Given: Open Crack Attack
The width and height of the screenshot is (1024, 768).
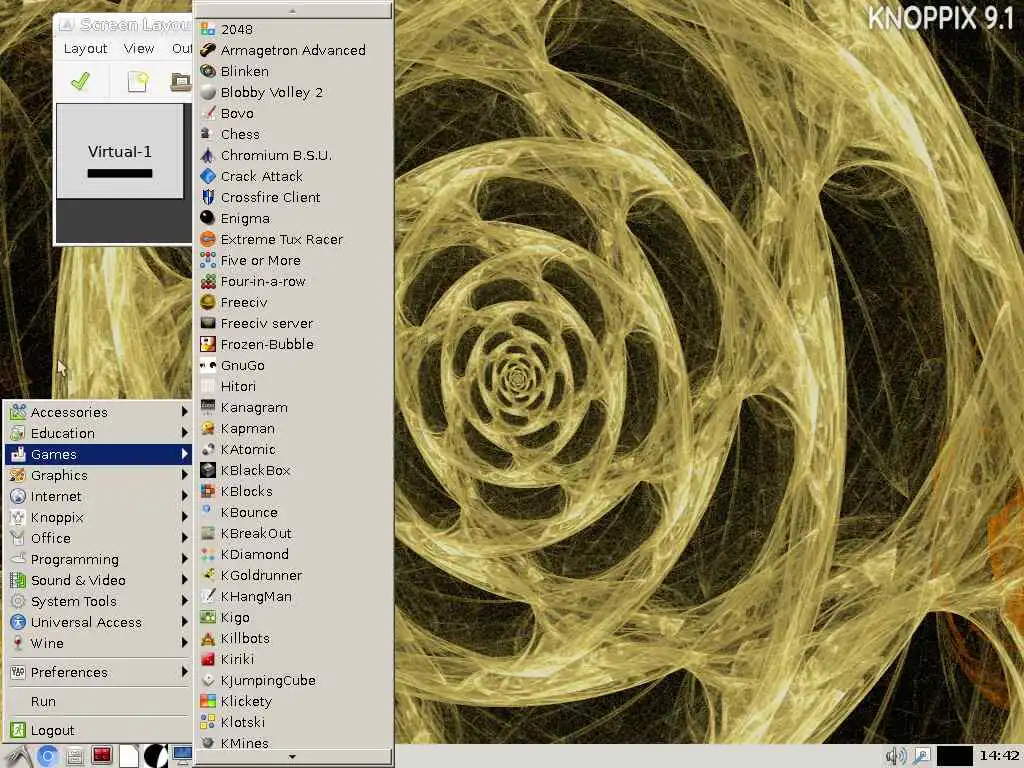Looking at the screenshot, I should click(x=294, y=176).
